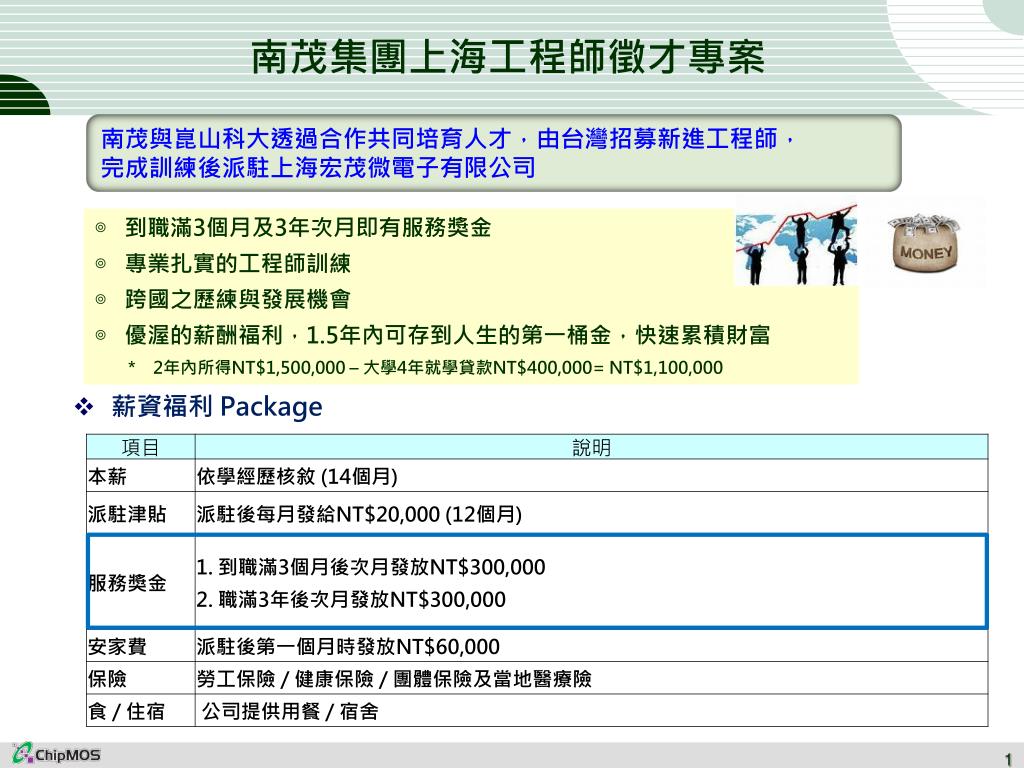This screenshot has height=768, width=1024.
Task: Click the people holding up the red chart line
Action: pyautogui.click(x=796, y=245)
